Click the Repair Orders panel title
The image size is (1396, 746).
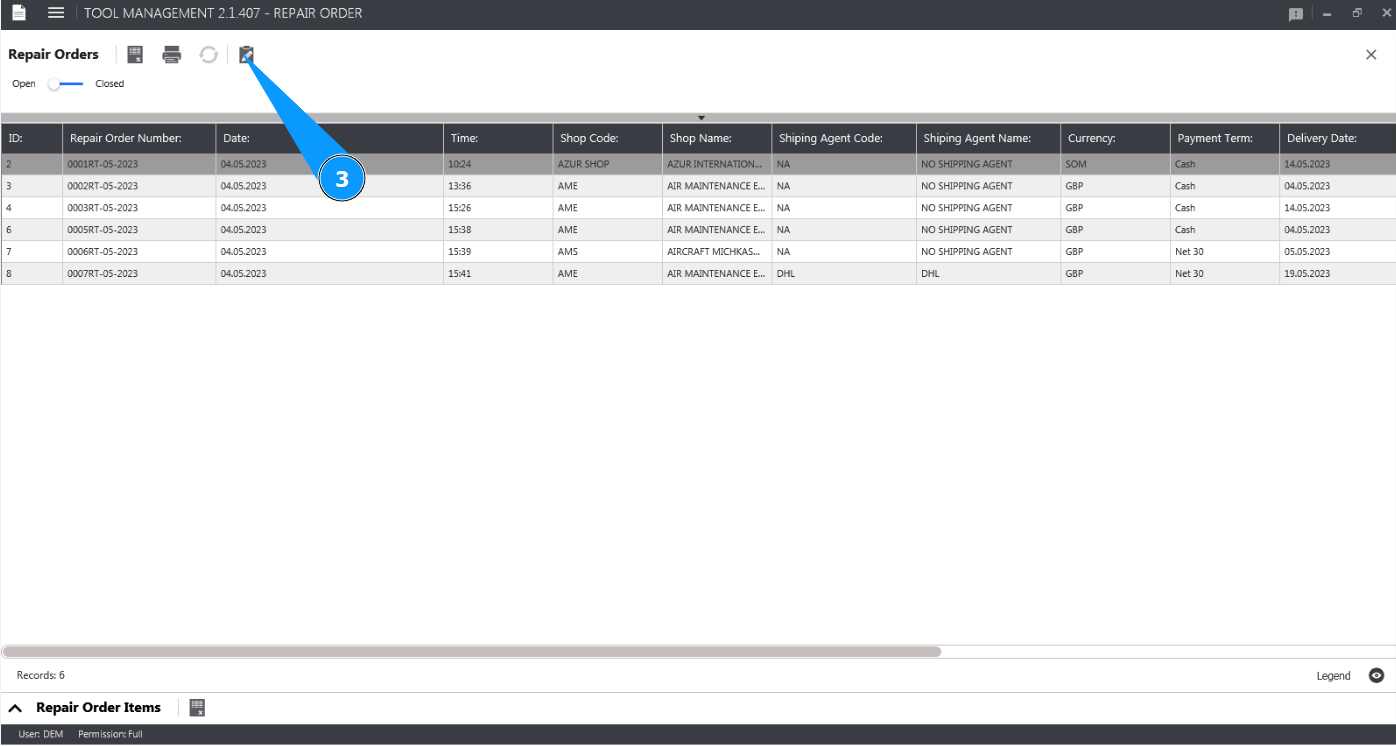pyautogui.click(x=54, y=55)
